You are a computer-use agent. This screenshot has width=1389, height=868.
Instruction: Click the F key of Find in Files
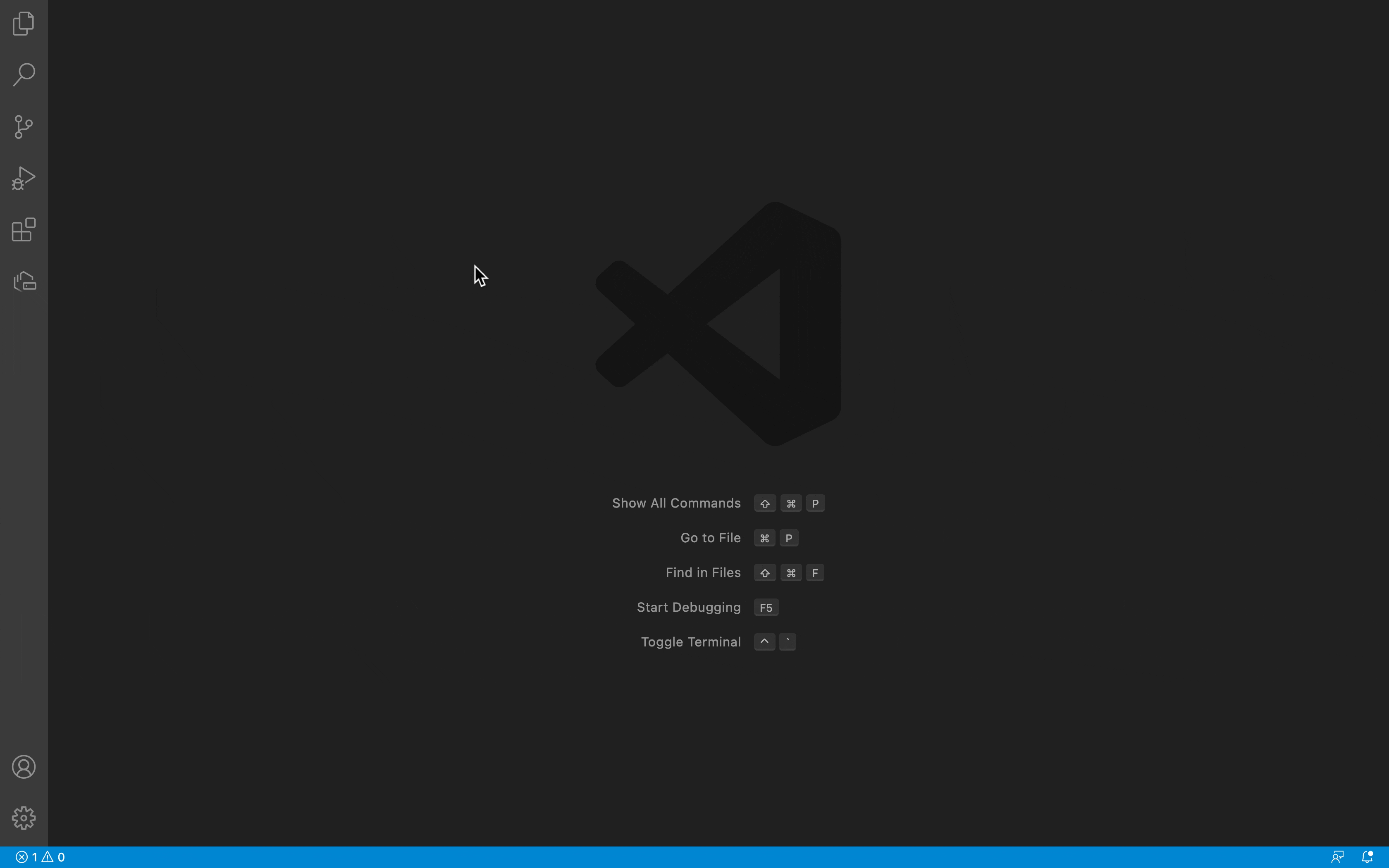pos(815,573)
